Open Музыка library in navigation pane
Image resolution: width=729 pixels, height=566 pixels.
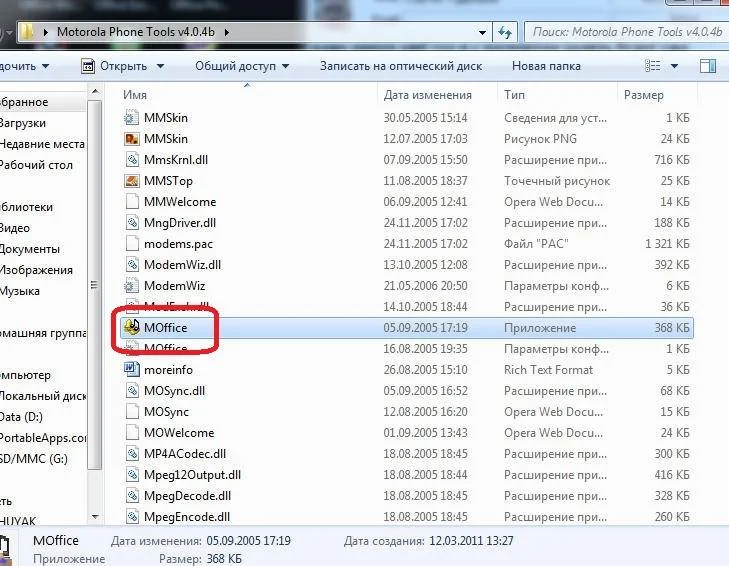[x=20, y=291]
